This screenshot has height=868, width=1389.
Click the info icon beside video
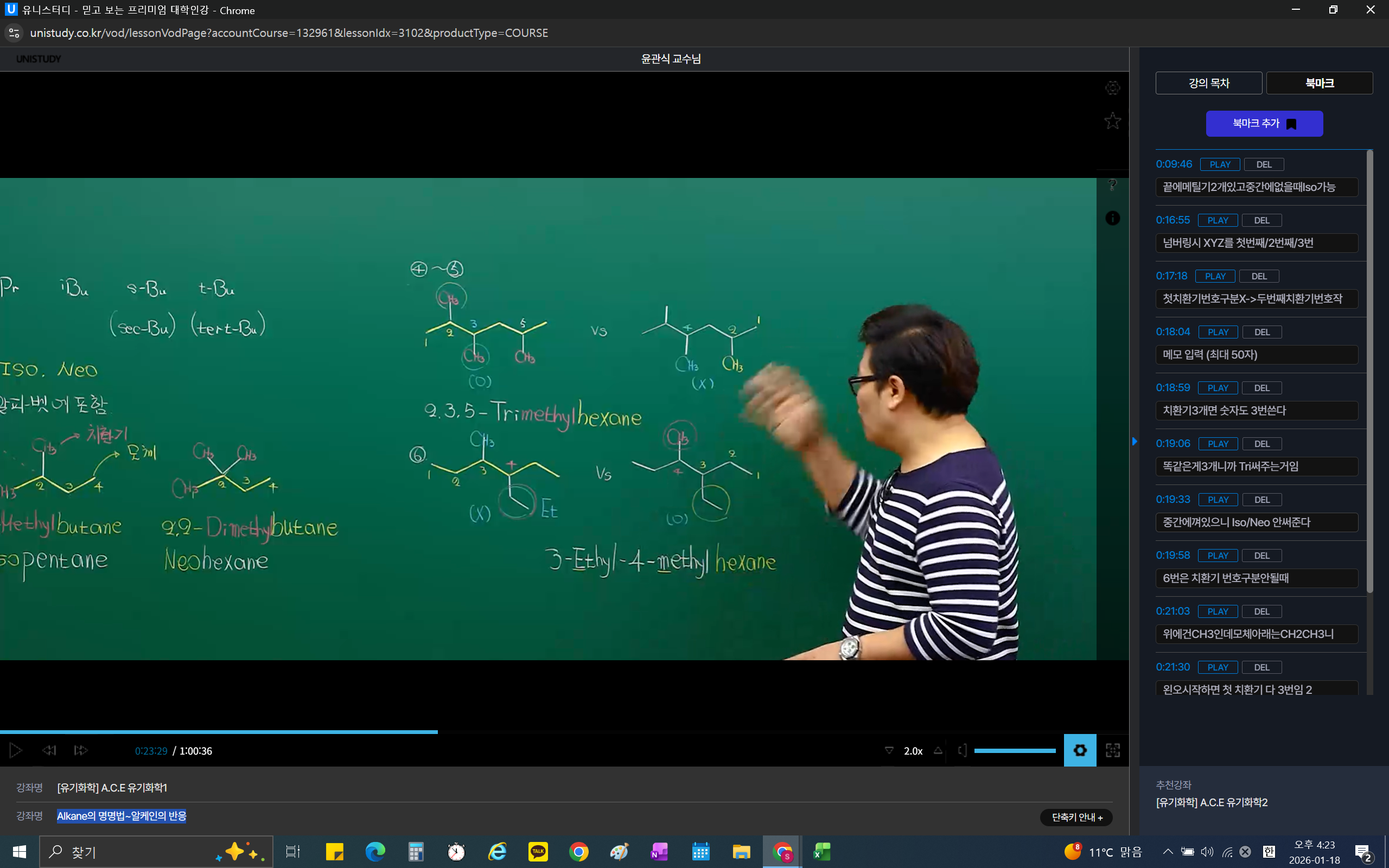click(x=1112, y=218)
